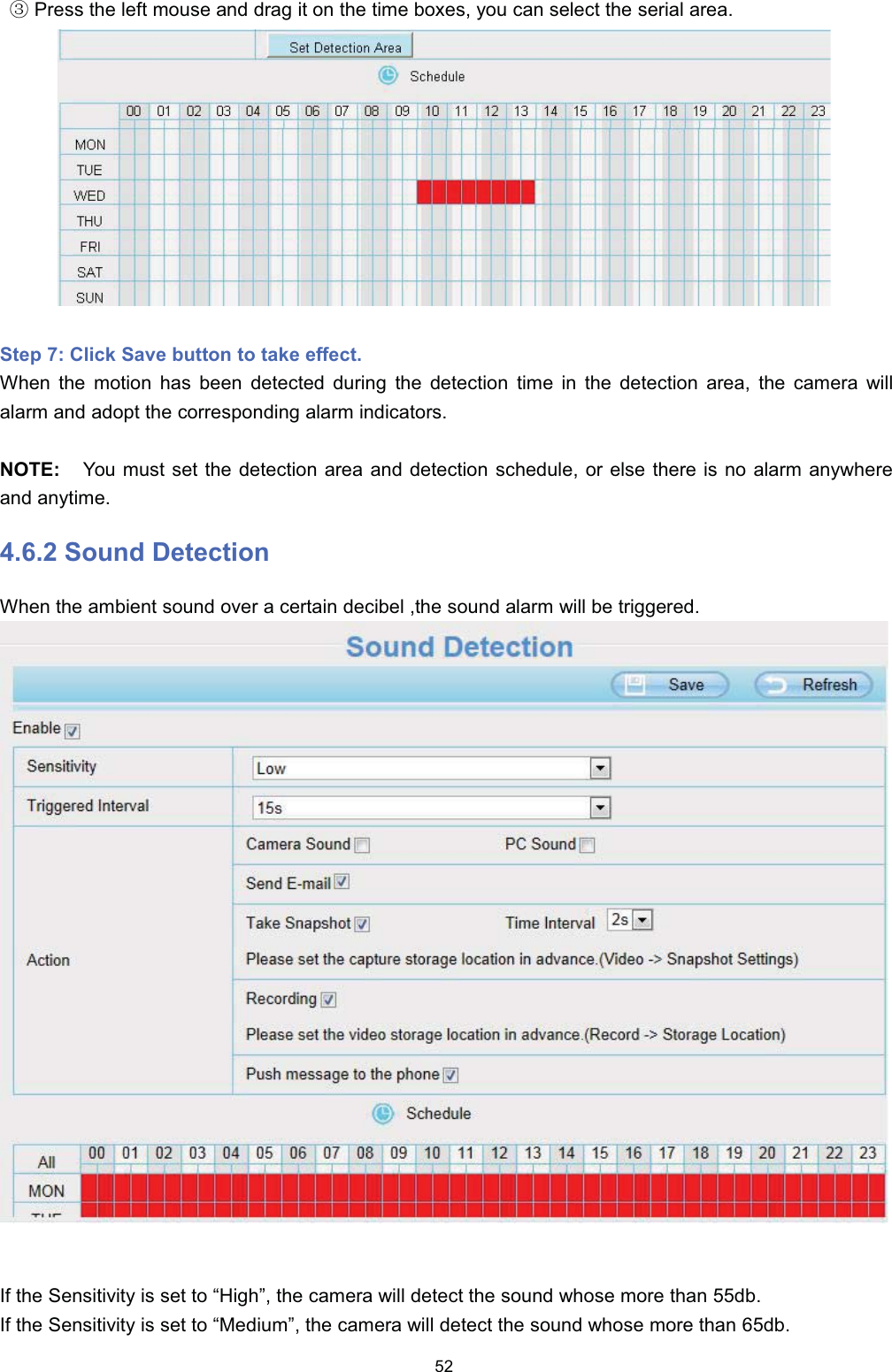Click hour 09 header in lower schedule
This screenshot has height=1372, width=892.
point(399,1154)
